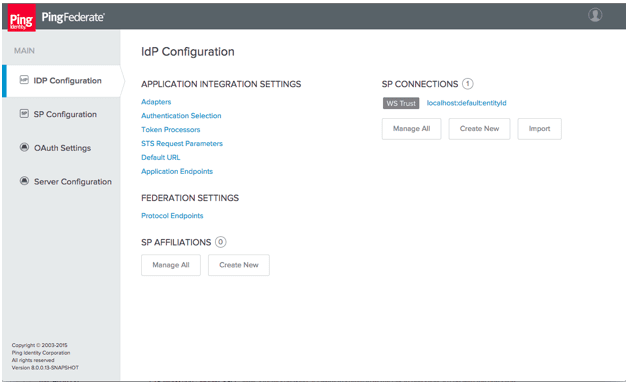Click the SP Connections count badge

[x=468, y=84]
